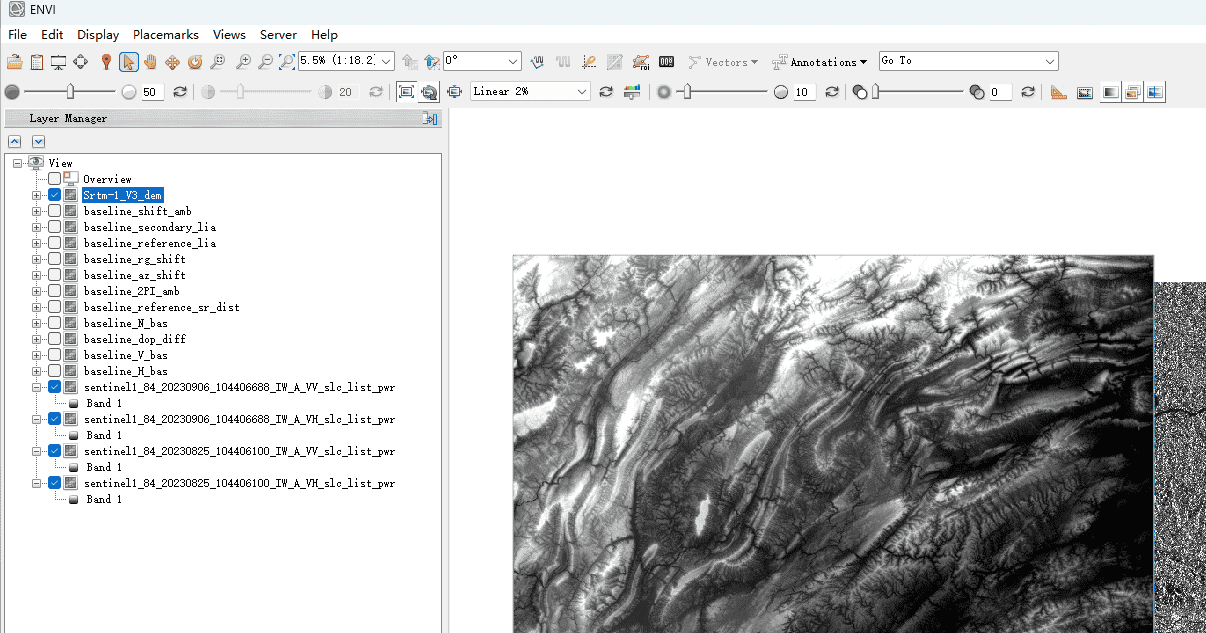Expand the baseline_rg_shift tree node
1206x633 pixels.
pos(37,259)
